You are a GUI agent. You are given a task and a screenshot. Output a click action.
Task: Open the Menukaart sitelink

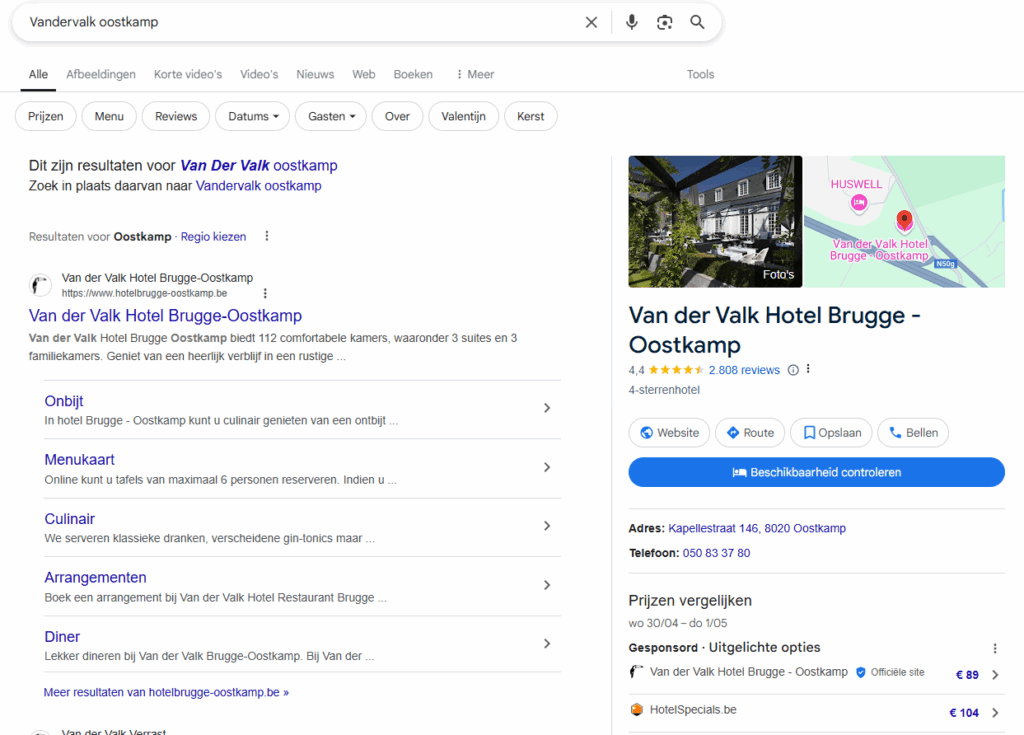(80, 460)
